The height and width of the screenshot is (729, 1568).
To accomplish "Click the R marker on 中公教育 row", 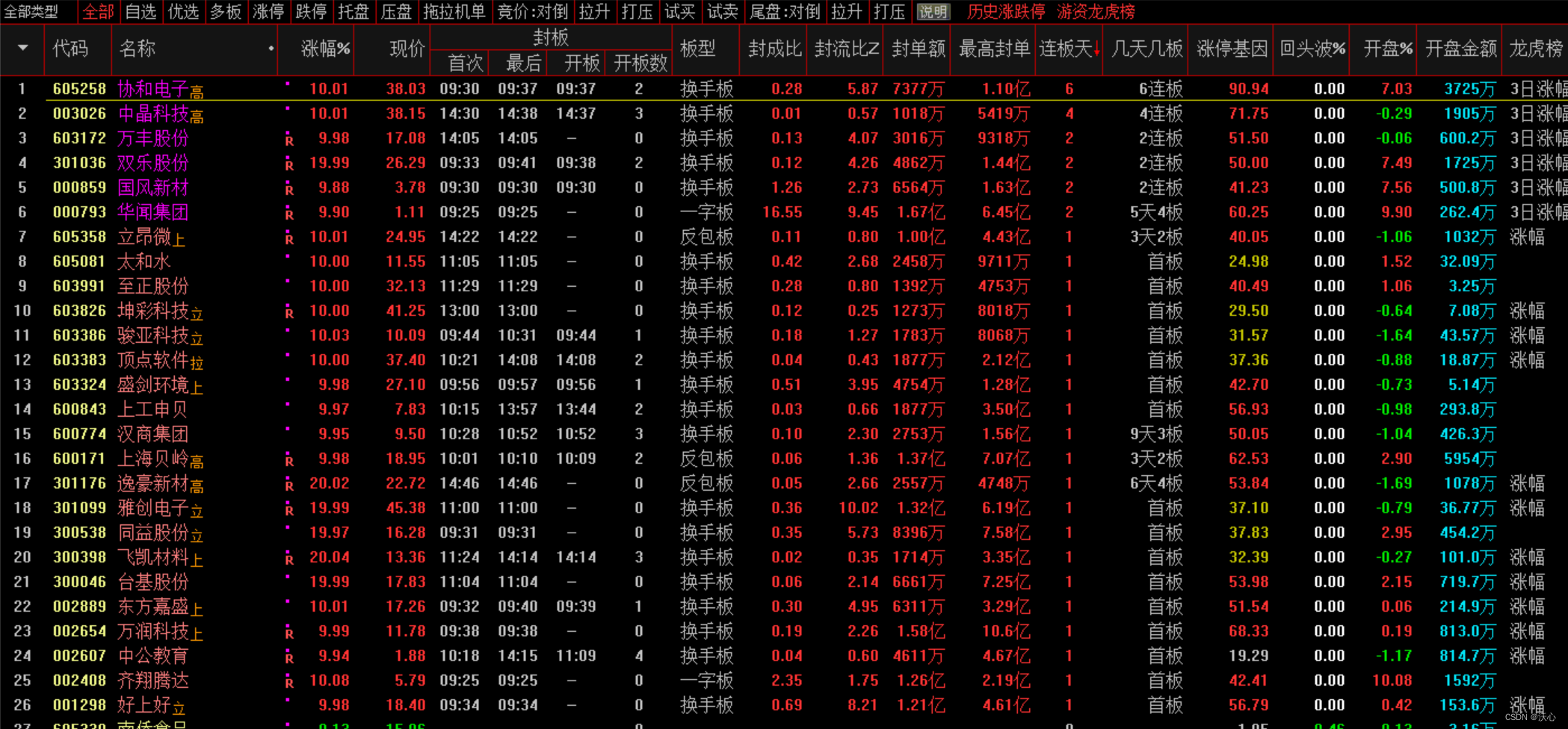I will [x=289, y=657].
